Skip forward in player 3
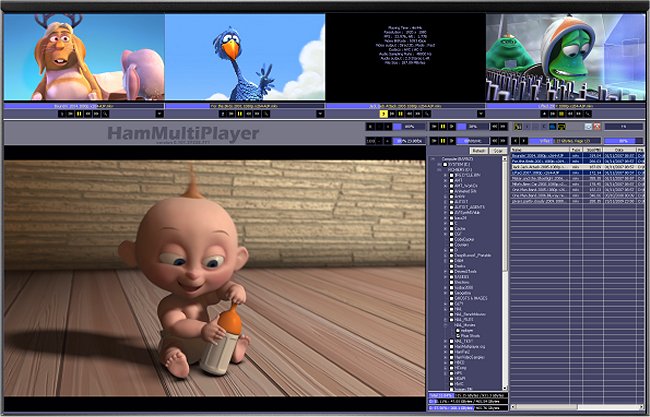The height and width of the screenshot is (417, 650). click(418, 114)
